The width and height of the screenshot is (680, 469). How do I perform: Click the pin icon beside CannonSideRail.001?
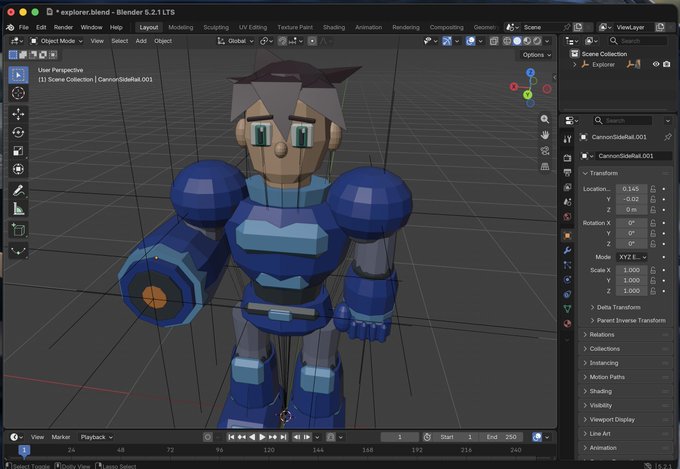pos(668,137)
